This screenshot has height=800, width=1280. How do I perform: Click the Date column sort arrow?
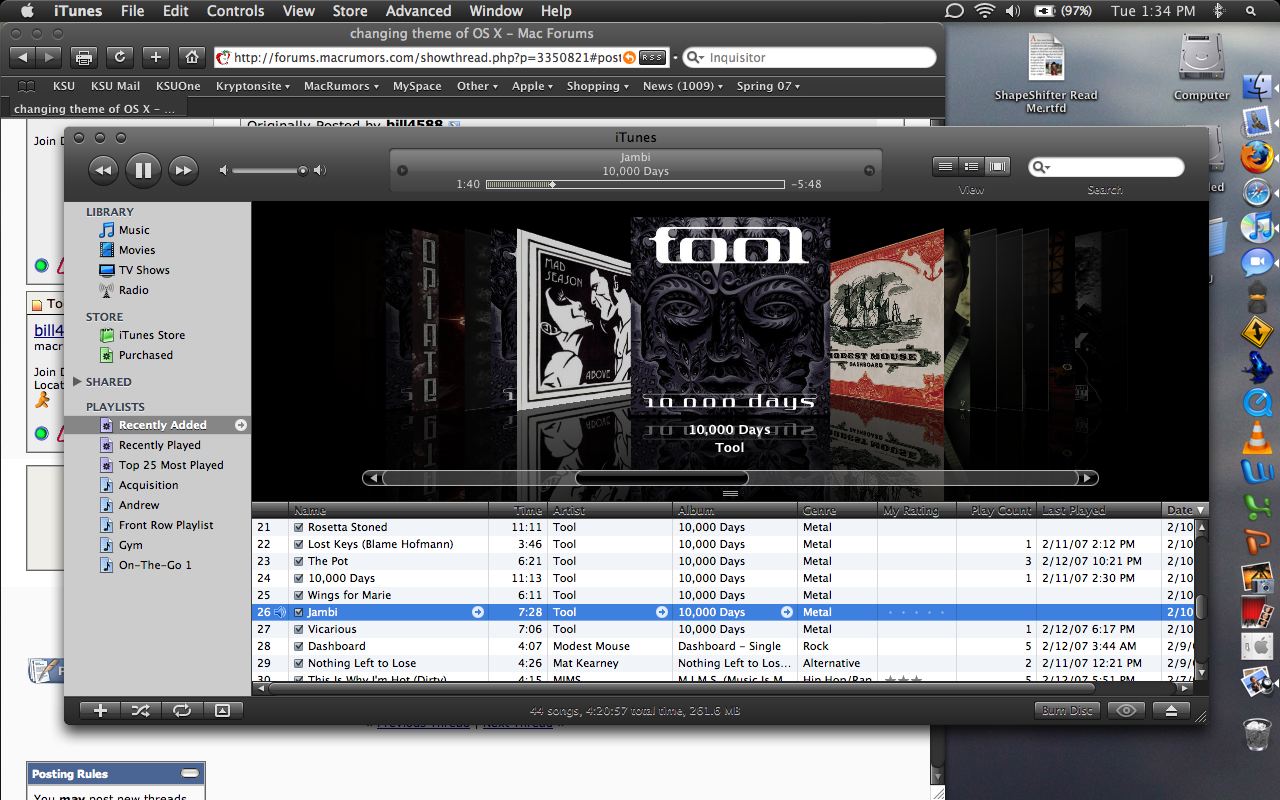tap(1201, 510)
